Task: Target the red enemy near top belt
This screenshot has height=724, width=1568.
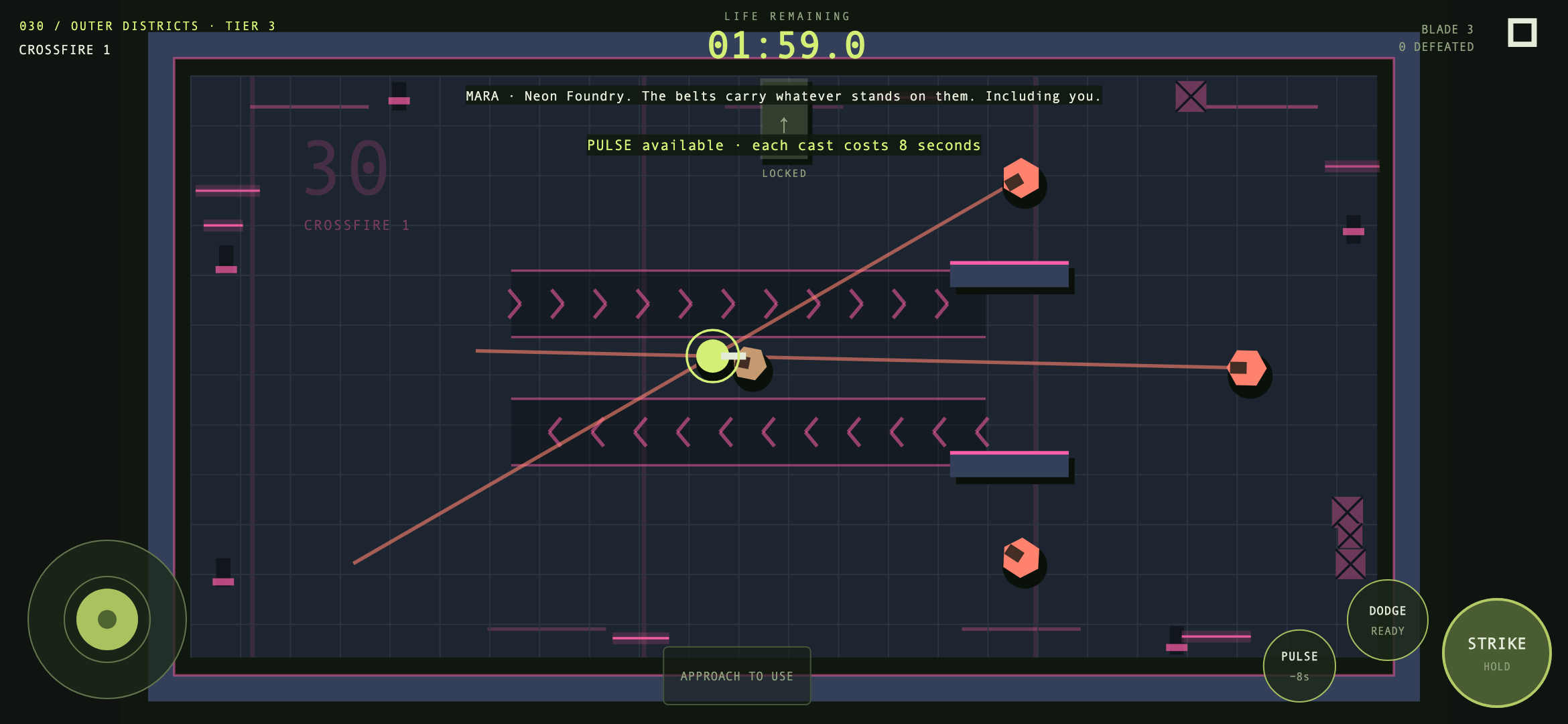Action: coord(1021,178)
